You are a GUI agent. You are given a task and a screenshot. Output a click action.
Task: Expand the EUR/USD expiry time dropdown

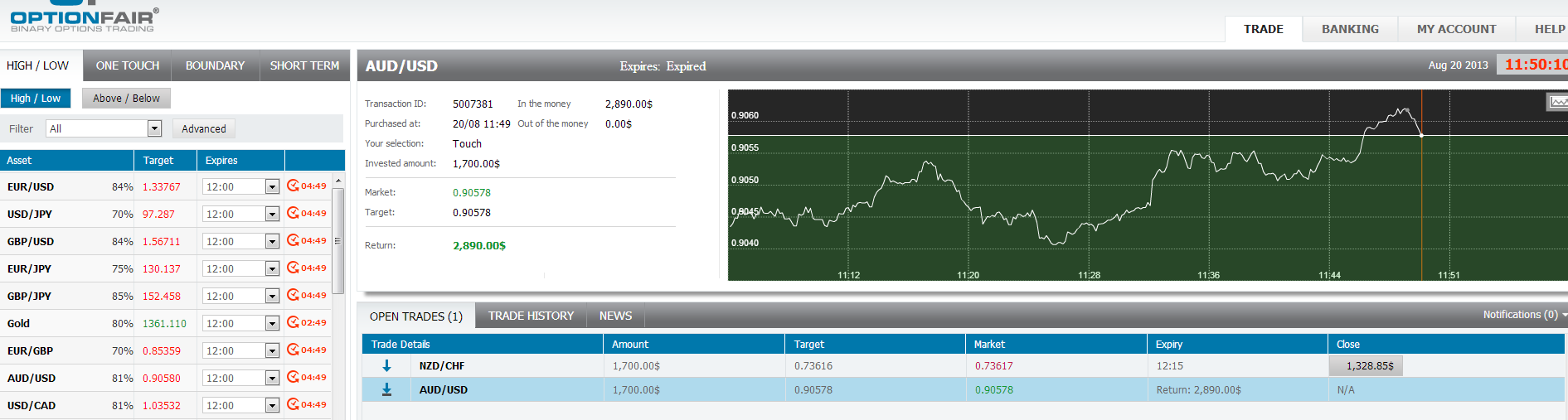pyautogui.click(x=272, y=187)
